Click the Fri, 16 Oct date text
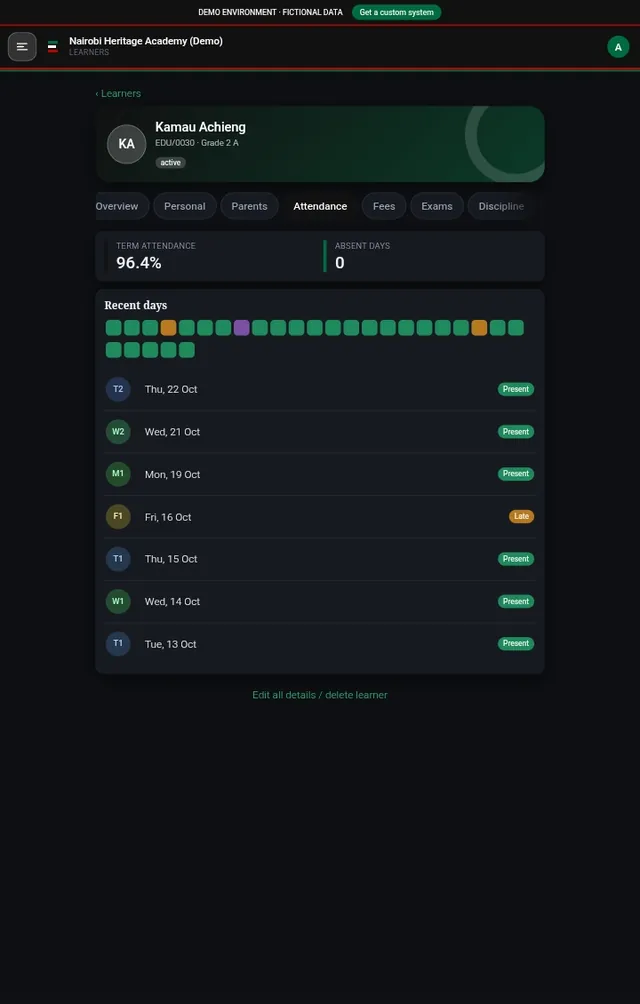 click(168, 517)
